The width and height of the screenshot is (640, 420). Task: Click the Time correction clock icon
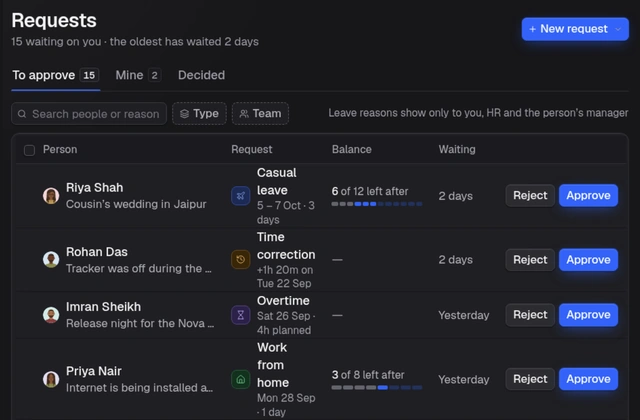click(241, 260)
